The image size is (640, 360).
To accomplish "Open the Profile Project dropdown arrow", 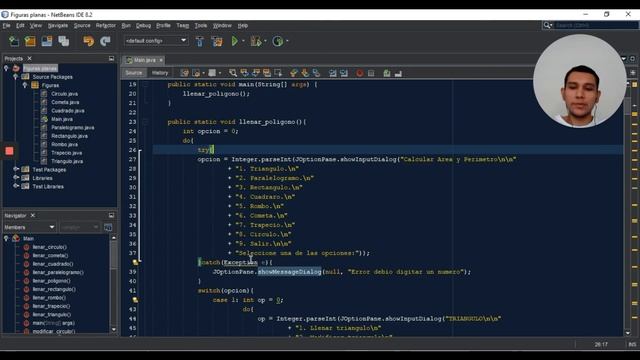I will coord(287,41).
